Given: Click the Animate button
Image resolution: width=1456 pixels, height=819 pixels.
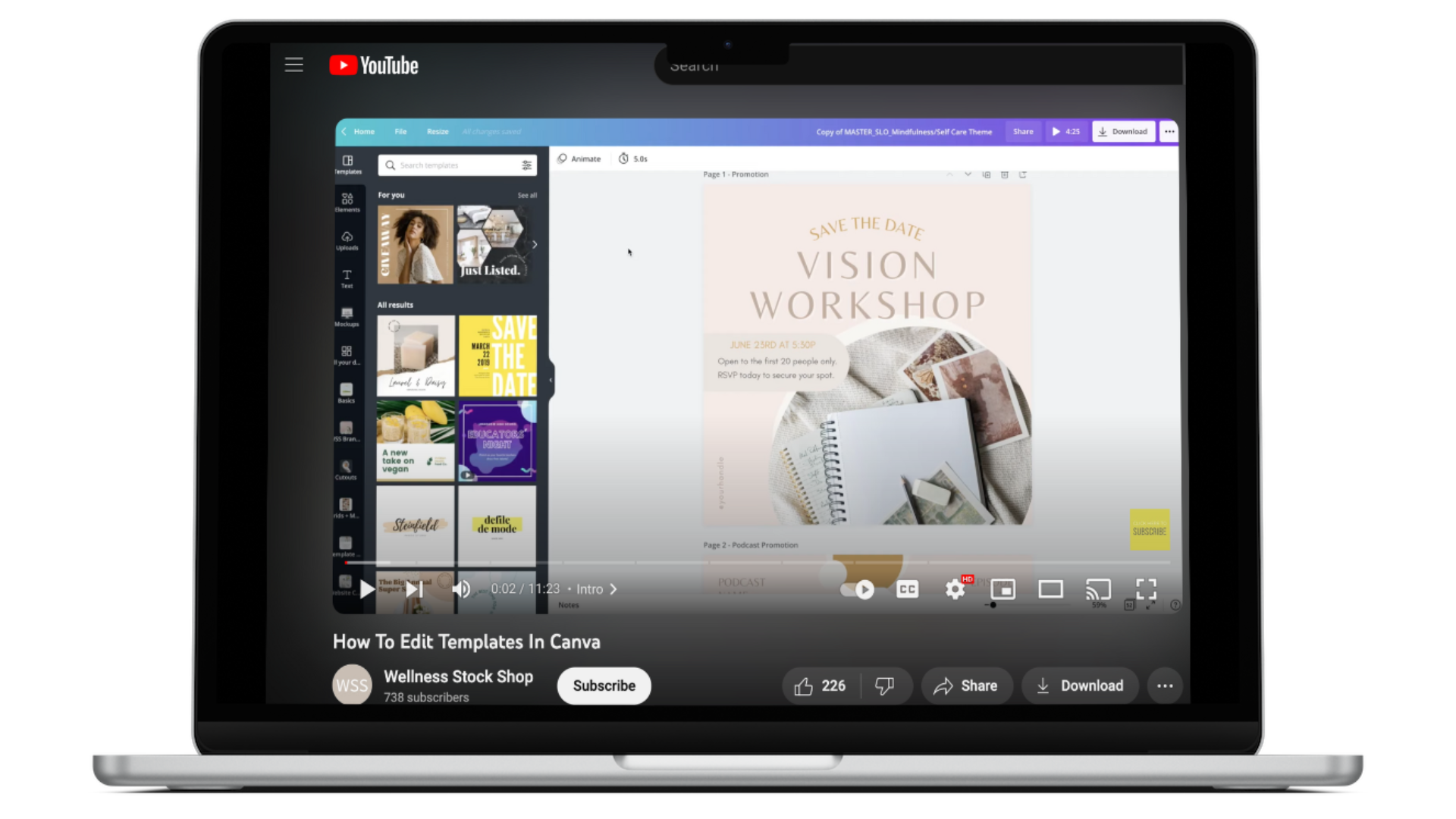Looking at the screenshot, I should coord(579,158).
